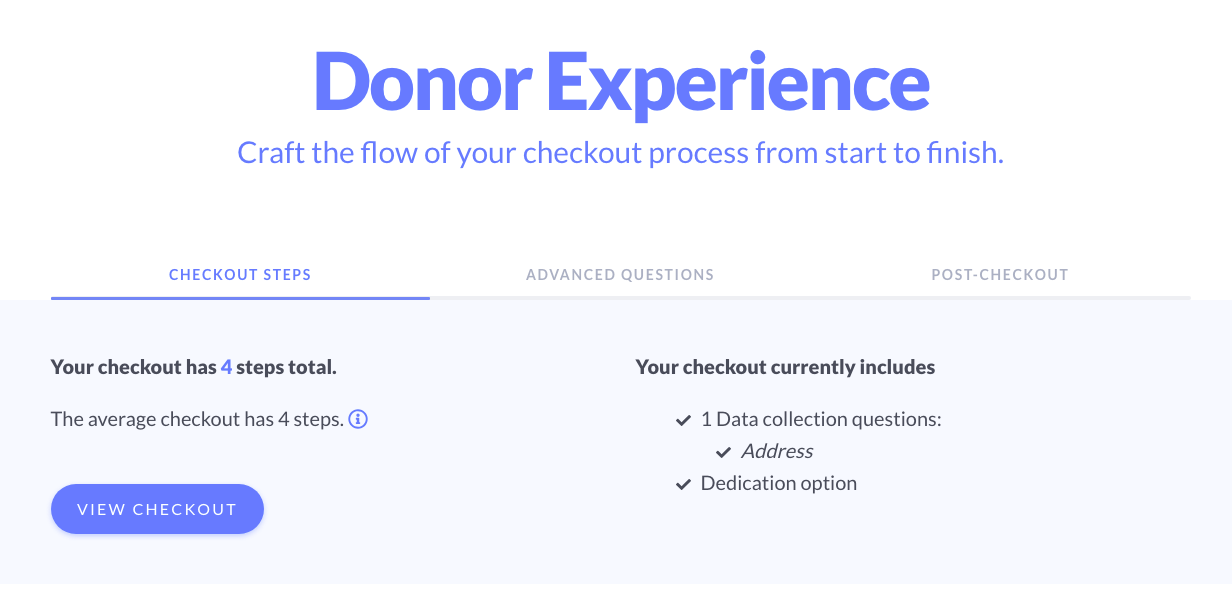Click the checkmark list under checkout includes
The width and height of the screenshot is (1232, 613).
point(684,452)
